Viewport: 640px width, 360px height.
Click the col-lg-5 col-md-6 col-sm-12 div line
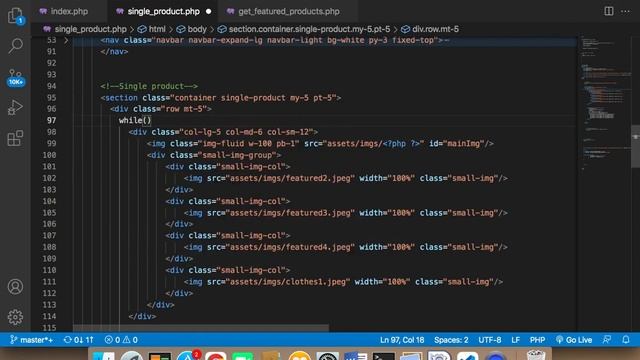[x=223, y=132]
